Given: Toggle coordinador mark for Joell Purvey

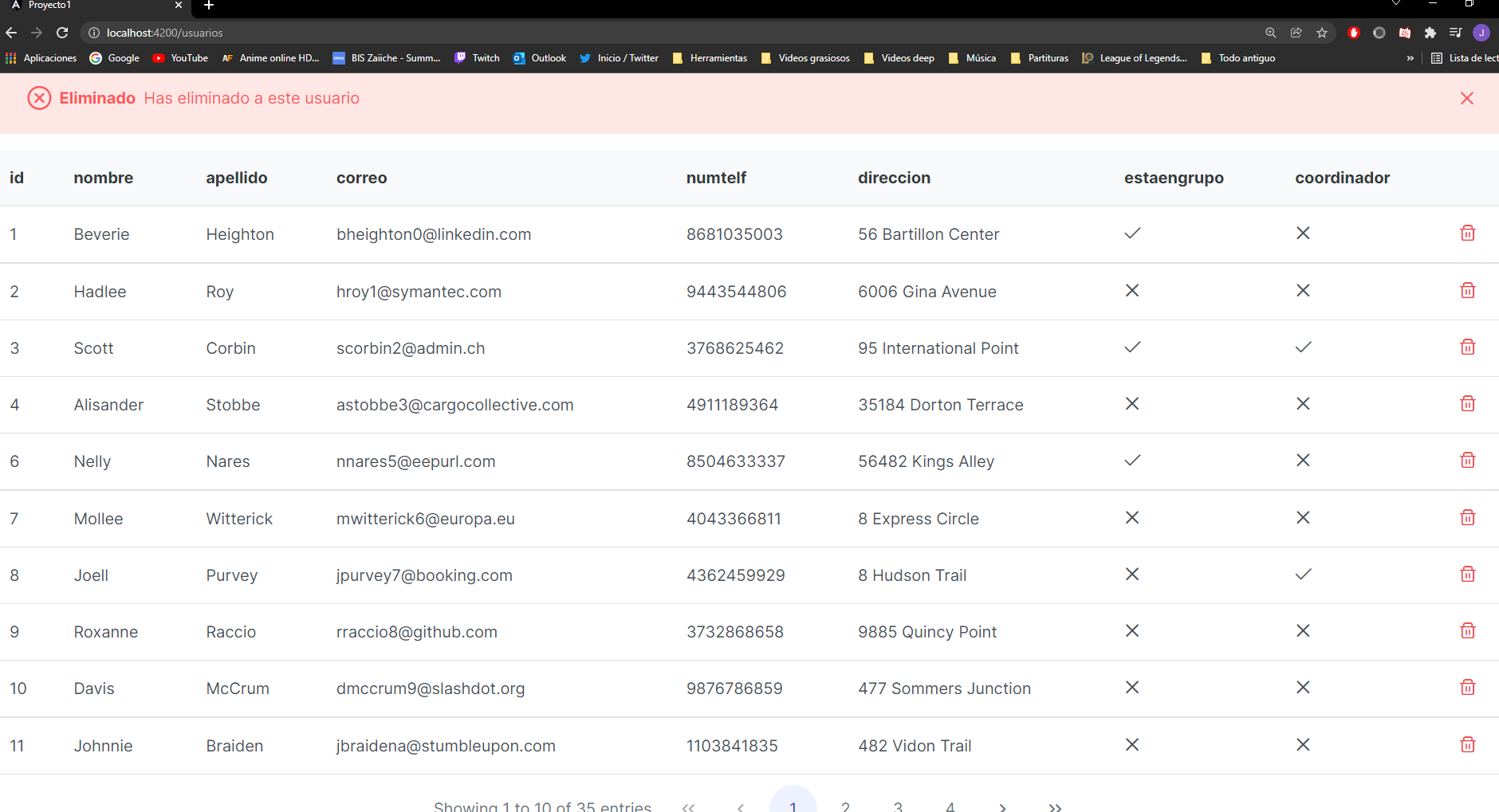Looking at the screenshot, I should (x=1303, y=574).
